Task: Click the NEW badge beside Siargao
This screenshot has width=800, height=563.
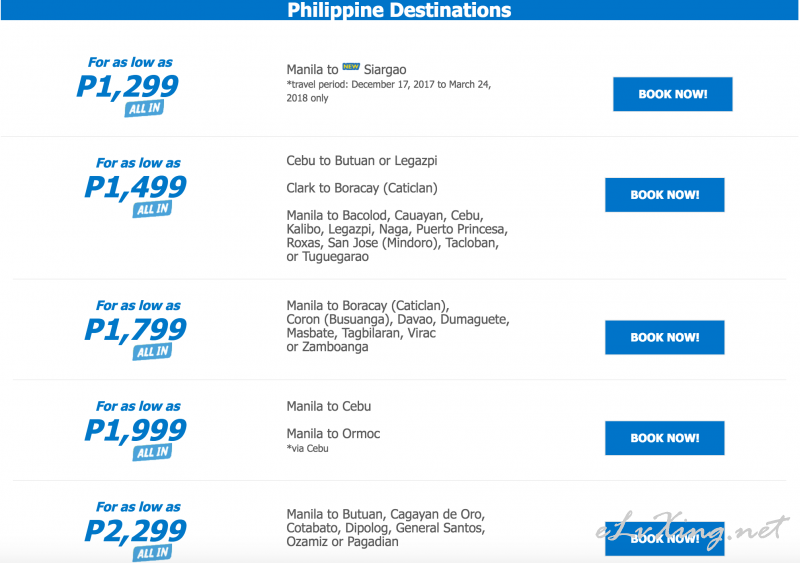Action: pos(351,66)
